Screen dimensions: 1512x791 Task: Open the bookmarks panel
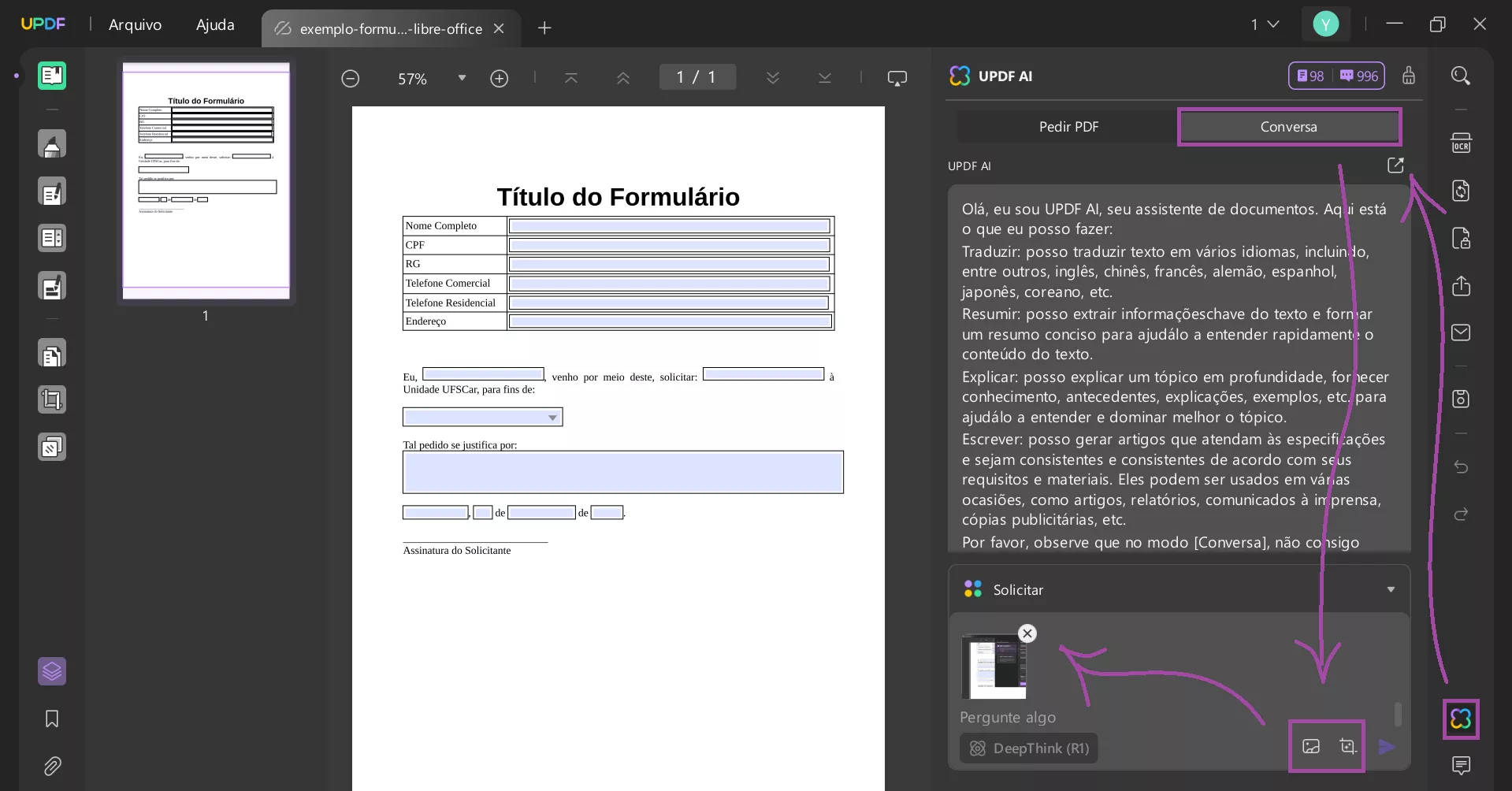50,719
